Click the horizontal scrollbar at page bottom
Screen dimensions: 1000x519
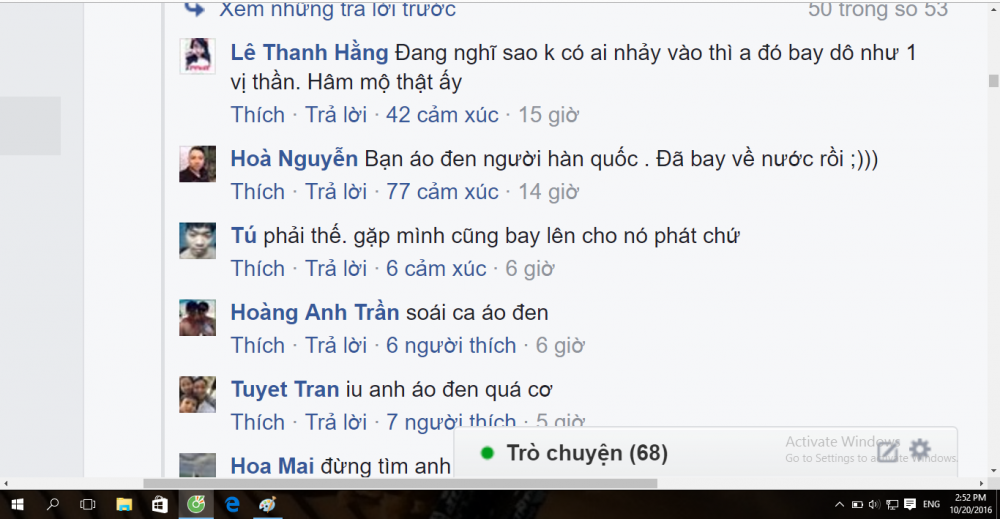point(400,483)
